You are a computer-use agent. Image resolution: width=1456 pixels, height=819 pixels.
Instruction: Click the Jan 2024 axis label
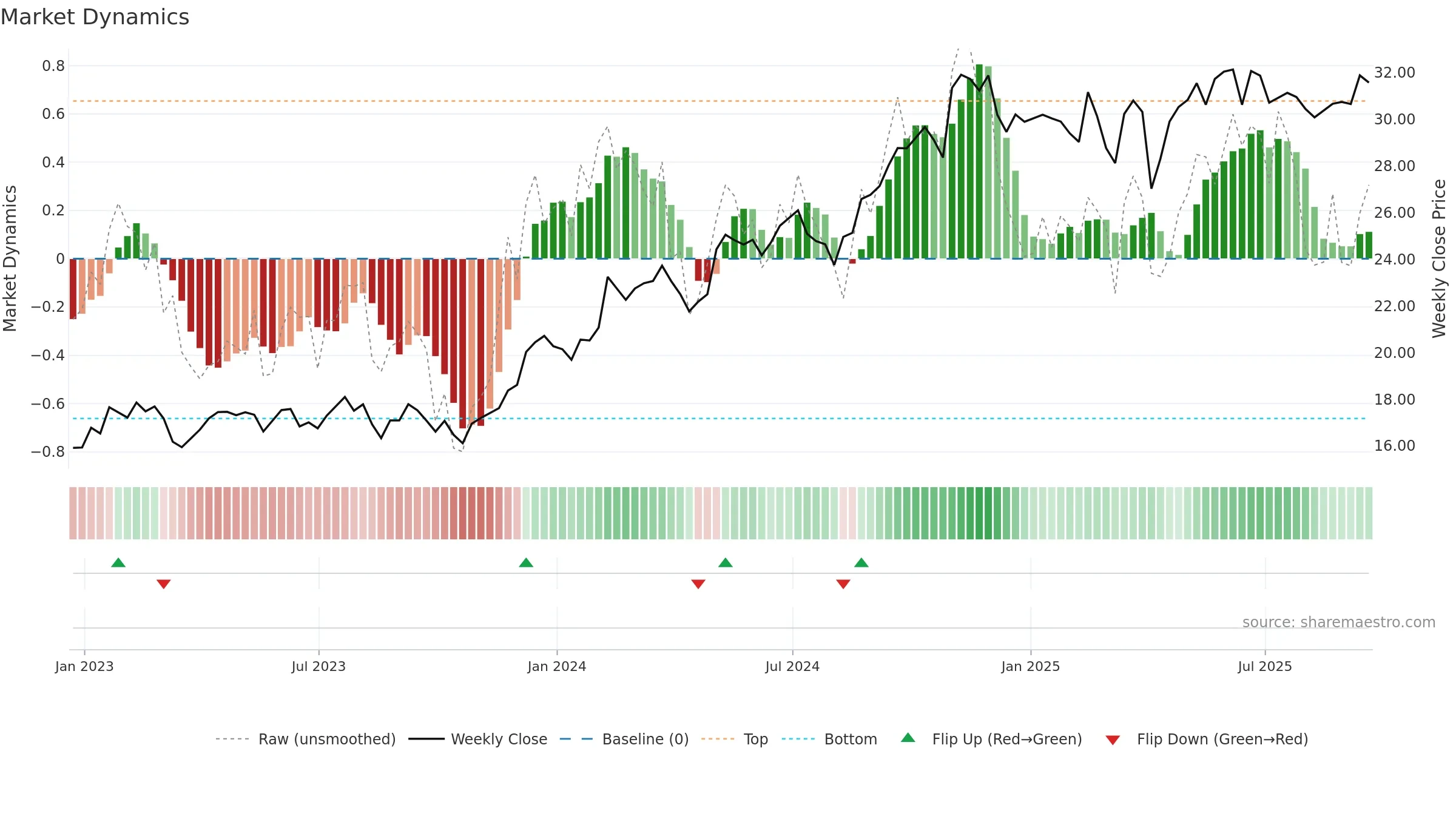[x=557, y=666]
